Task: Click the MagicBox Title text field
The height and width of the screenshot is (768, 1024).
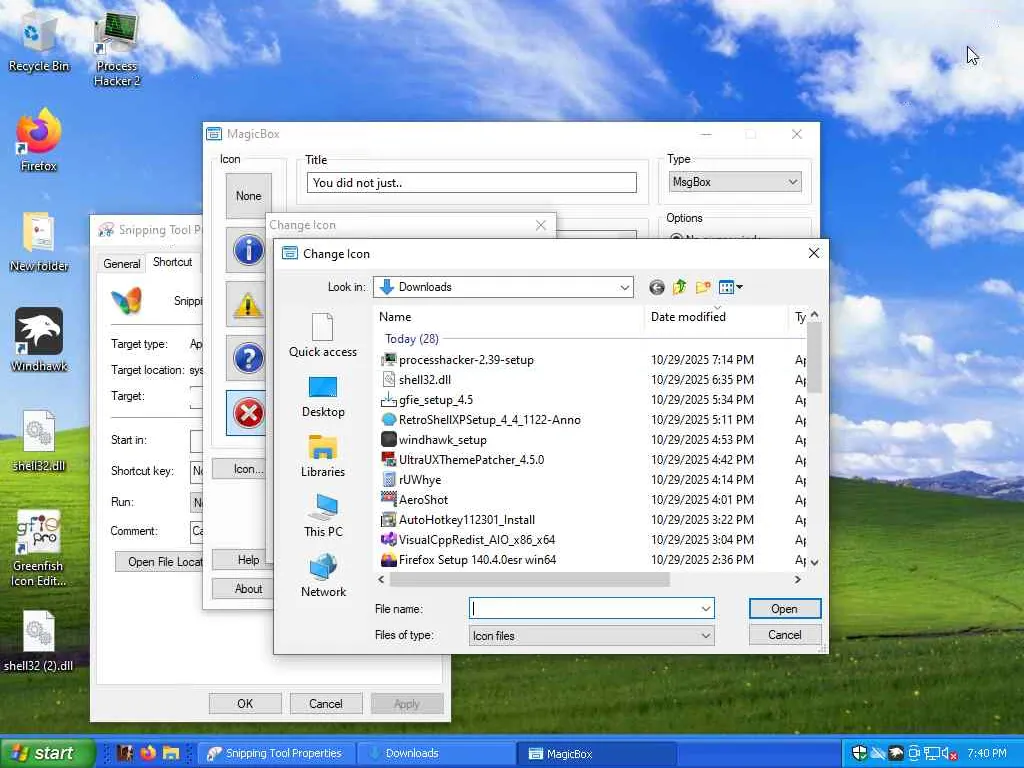Action: pyautogui.click(x=472, y=183)
